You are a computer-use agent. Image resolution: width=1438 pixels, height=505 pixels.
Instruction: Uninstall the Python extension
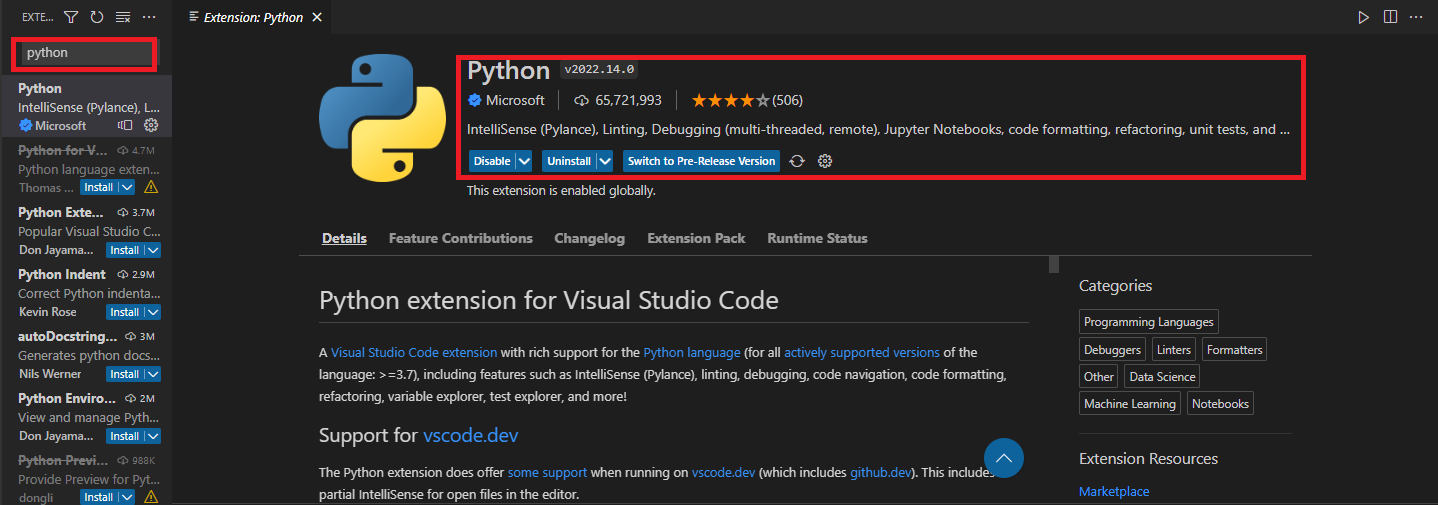[569, 161]
